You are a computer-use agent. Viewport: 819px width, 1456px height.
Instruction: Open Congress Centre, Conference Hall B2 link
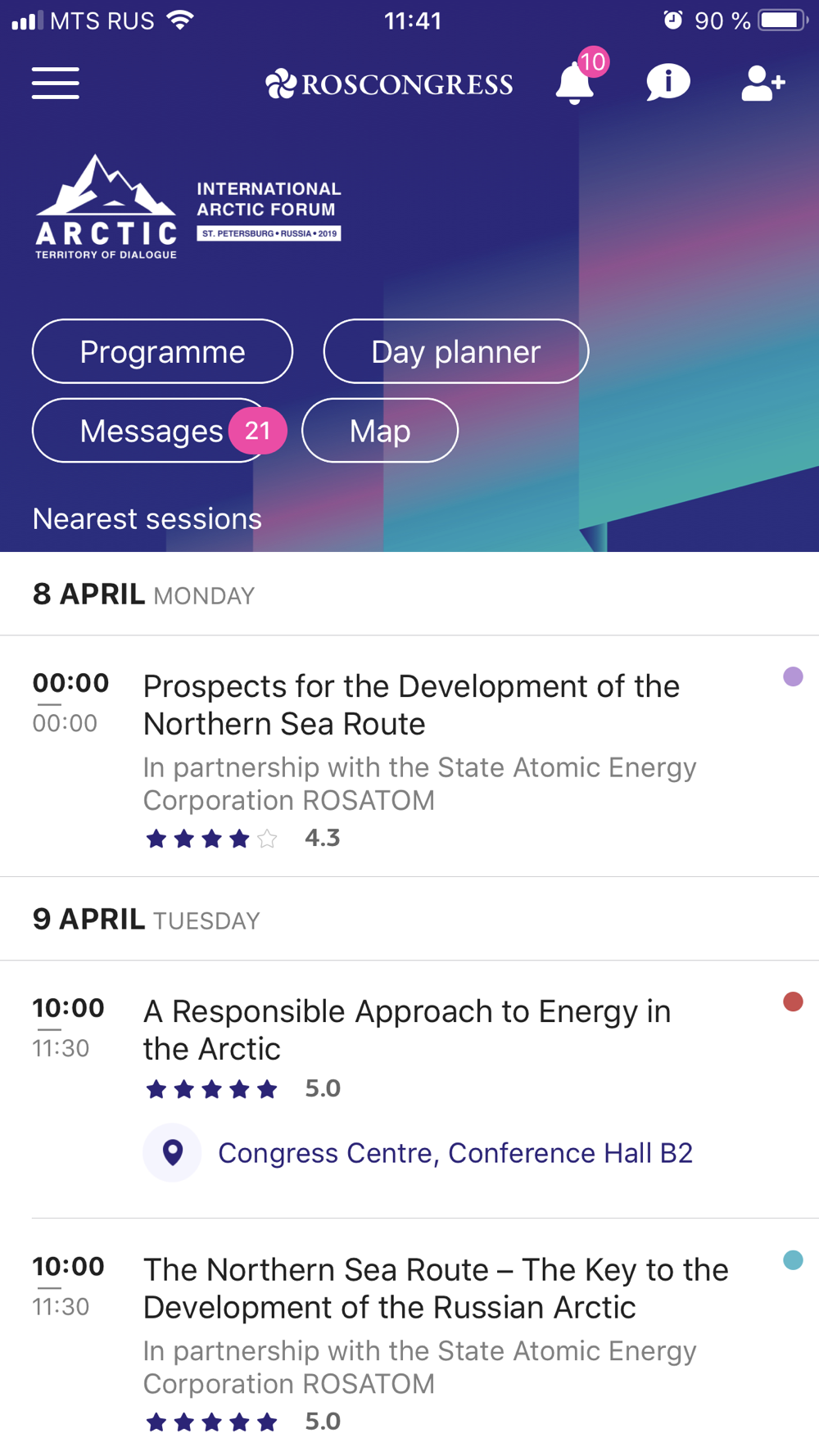455,1153
